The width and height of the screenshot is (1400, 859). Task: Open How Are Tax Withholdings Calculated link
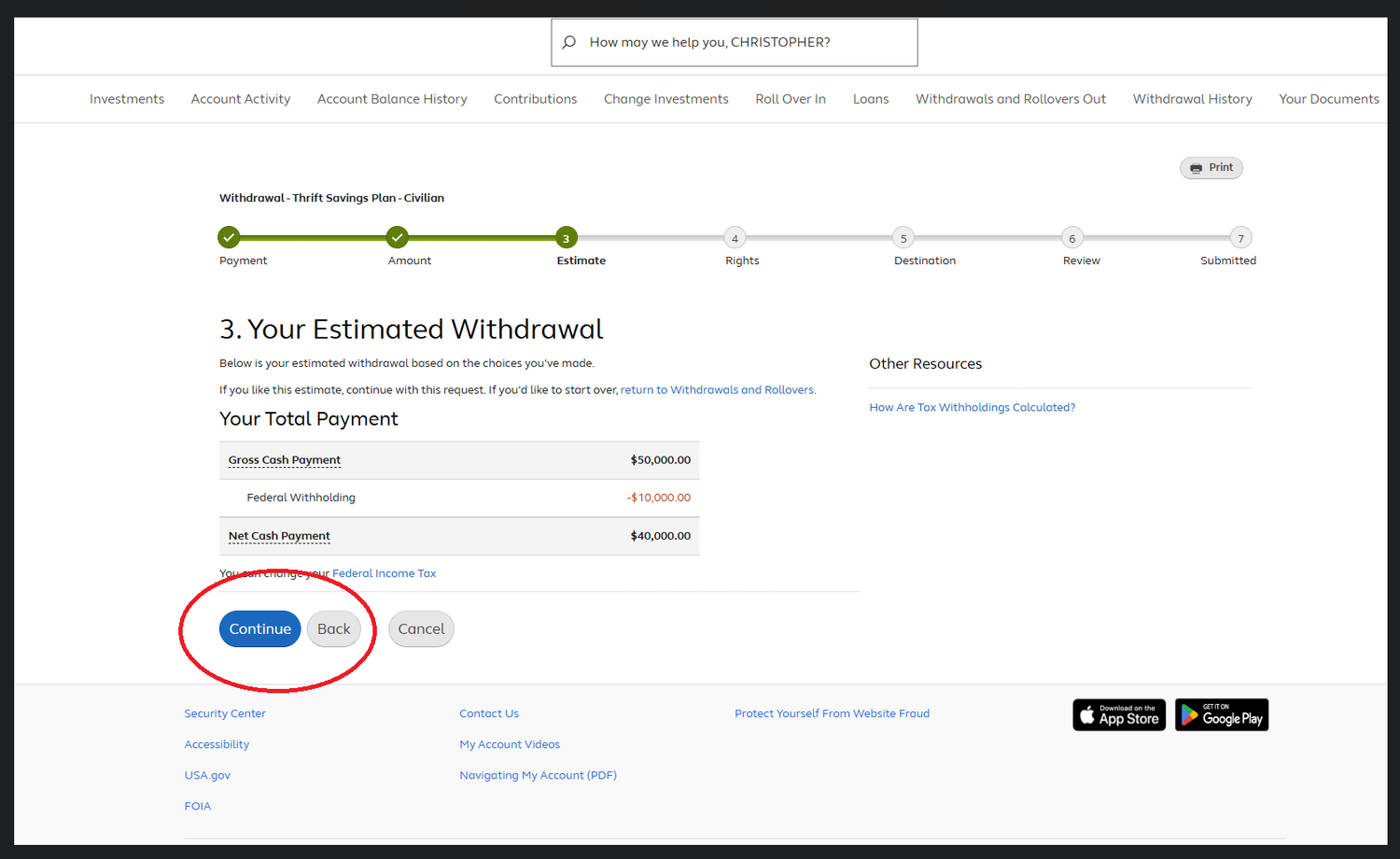(972, 407)
